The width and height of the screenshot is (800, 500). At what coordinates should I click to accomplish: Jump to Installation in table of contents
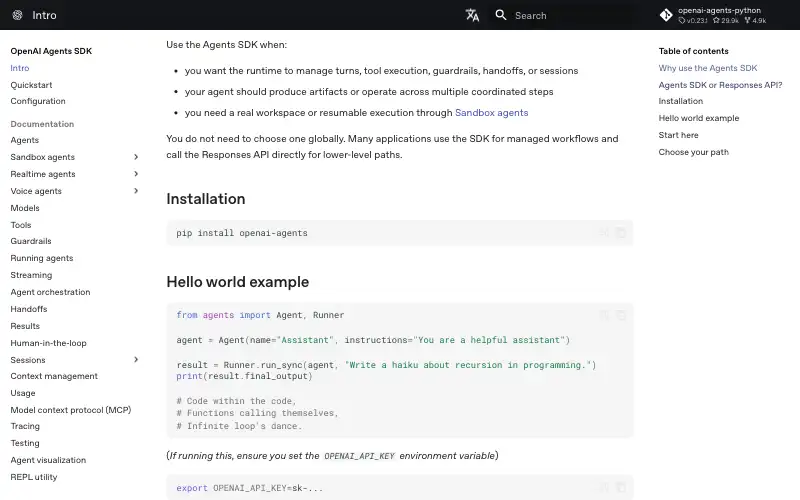pos(681,101)
